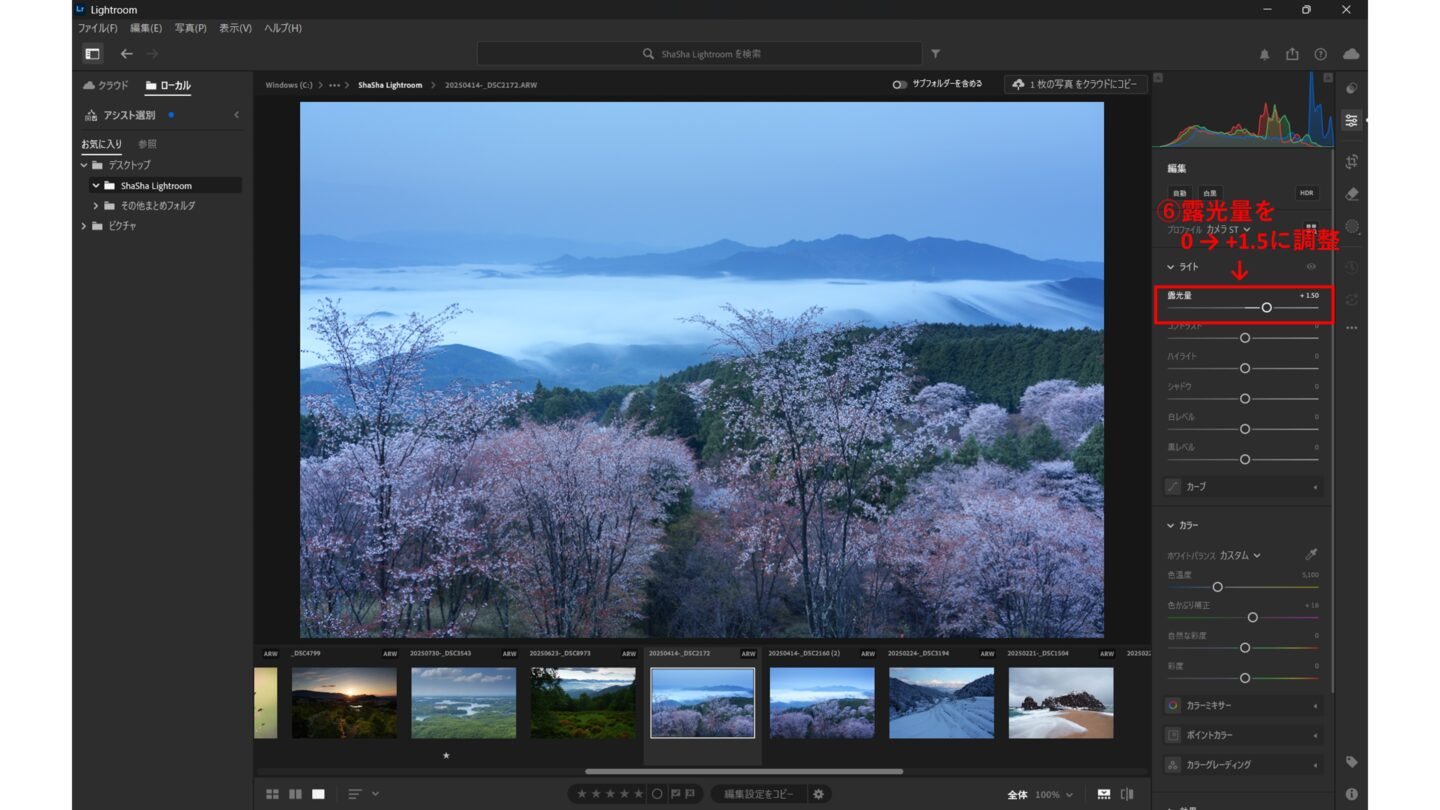1440x810 pixels.
Task: Switch to photo grid view
Action: coord(272,794)
